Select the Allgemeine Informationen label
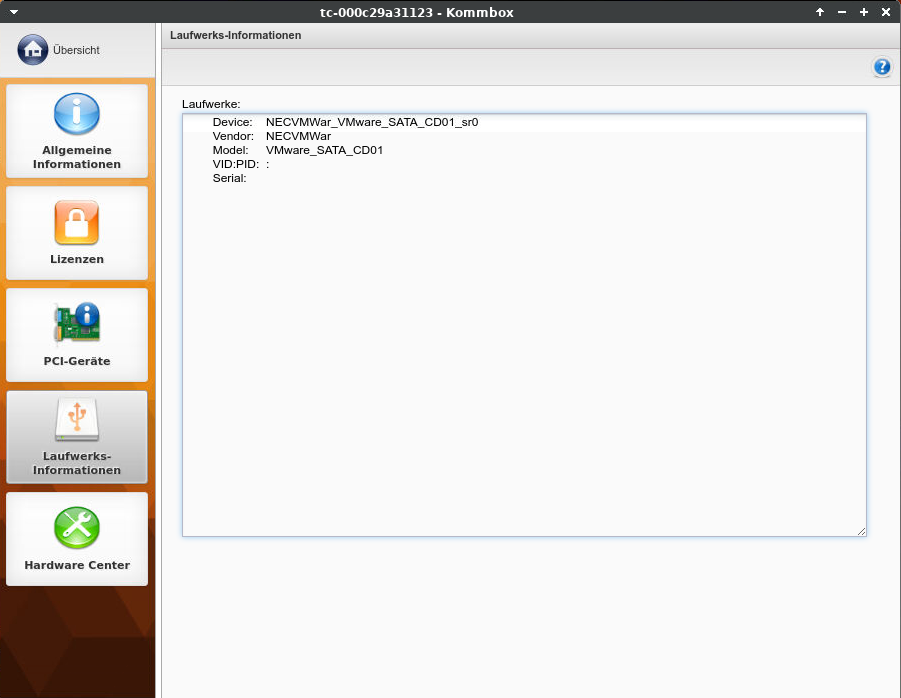 tap(77, 157)
